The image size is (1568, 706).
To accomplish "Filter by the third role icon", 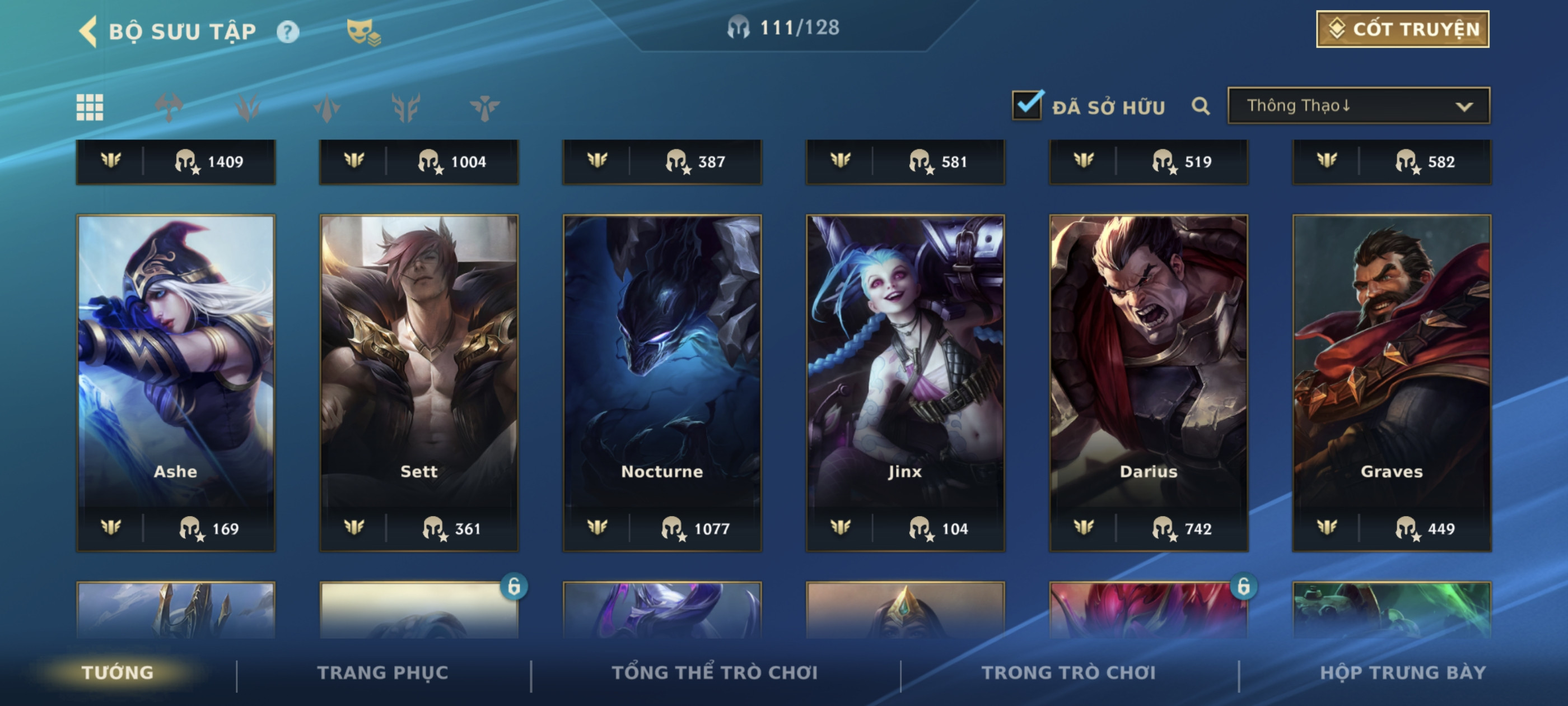I will point(327,108).
